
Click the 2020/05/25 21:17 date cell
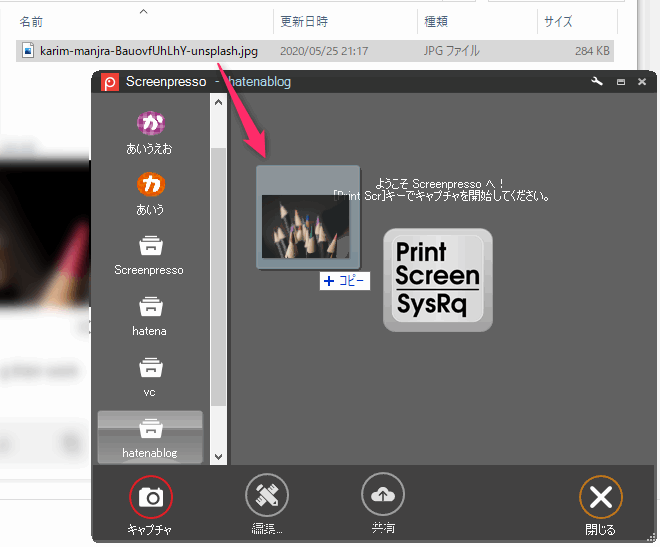[x=324, y=51]
